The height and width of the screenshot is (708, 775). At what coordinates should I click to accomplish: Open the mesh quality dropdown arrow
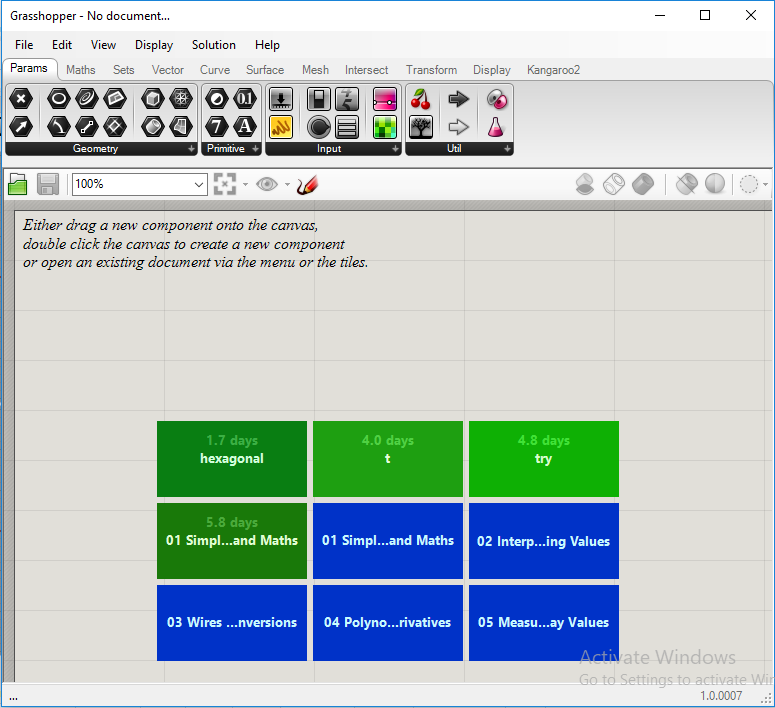(x=766, y=184)
